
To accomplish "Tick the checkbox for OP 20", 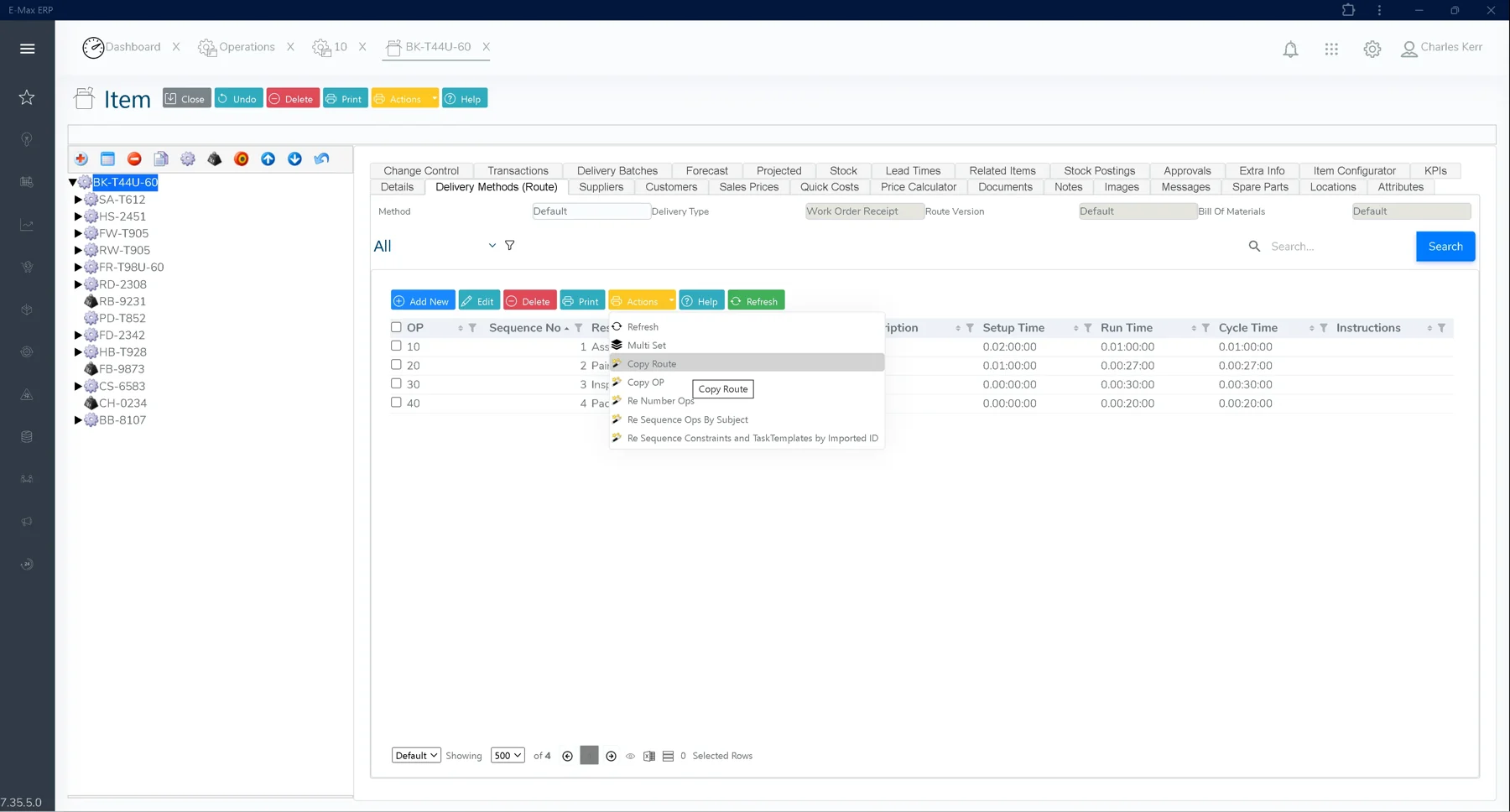I will pyautogui.click(x=396, y=365).
